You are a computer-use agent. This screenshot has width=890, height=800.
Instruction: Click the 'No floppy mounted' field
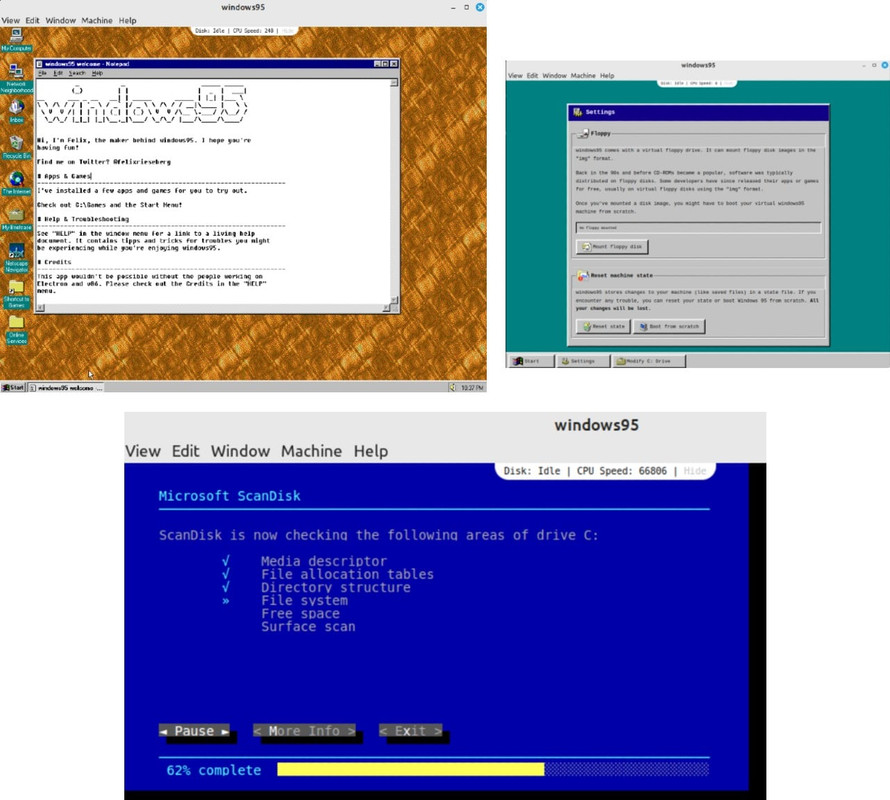pyautogui.click(x=698, y=228)
